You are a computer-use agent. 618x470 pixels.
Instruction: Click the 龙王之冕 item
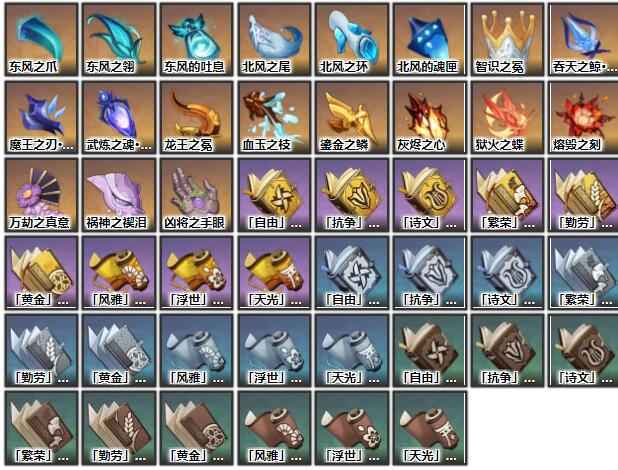pyautogui.click(x=197, y=117)
